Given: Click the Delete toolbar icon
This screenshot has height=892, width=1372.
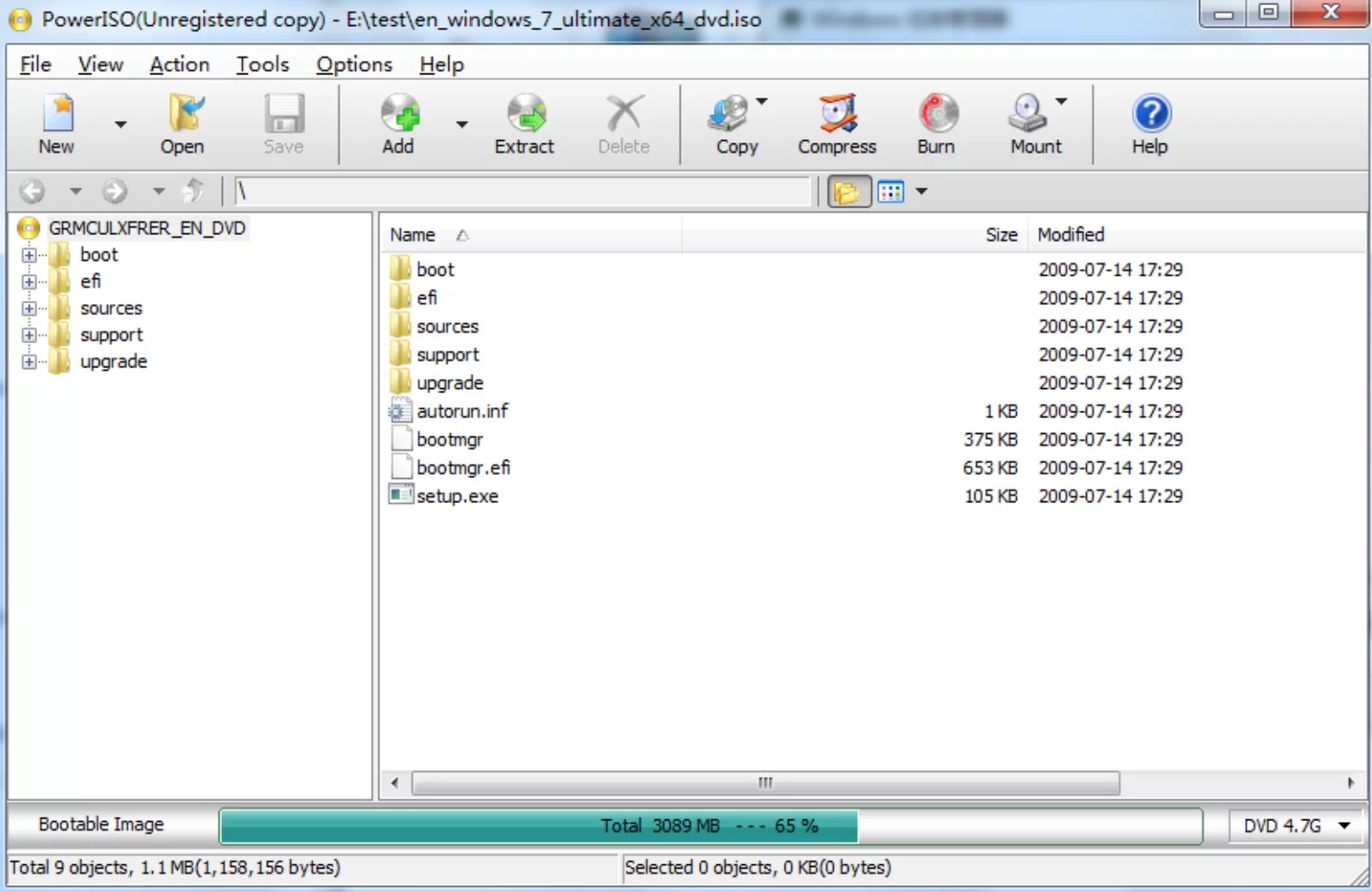Looking at the screenshot, I should click(x=624, y=114).
